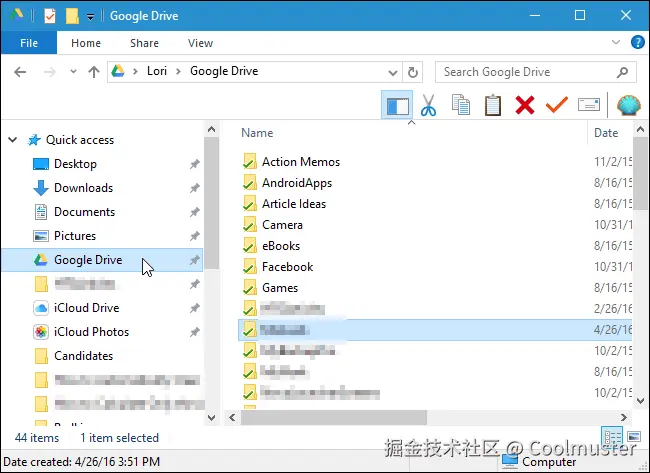This screenshot has height=473, width=650.
Task: Click the horizontal scrollbar right arrow
Action: [x=623, y=417]
